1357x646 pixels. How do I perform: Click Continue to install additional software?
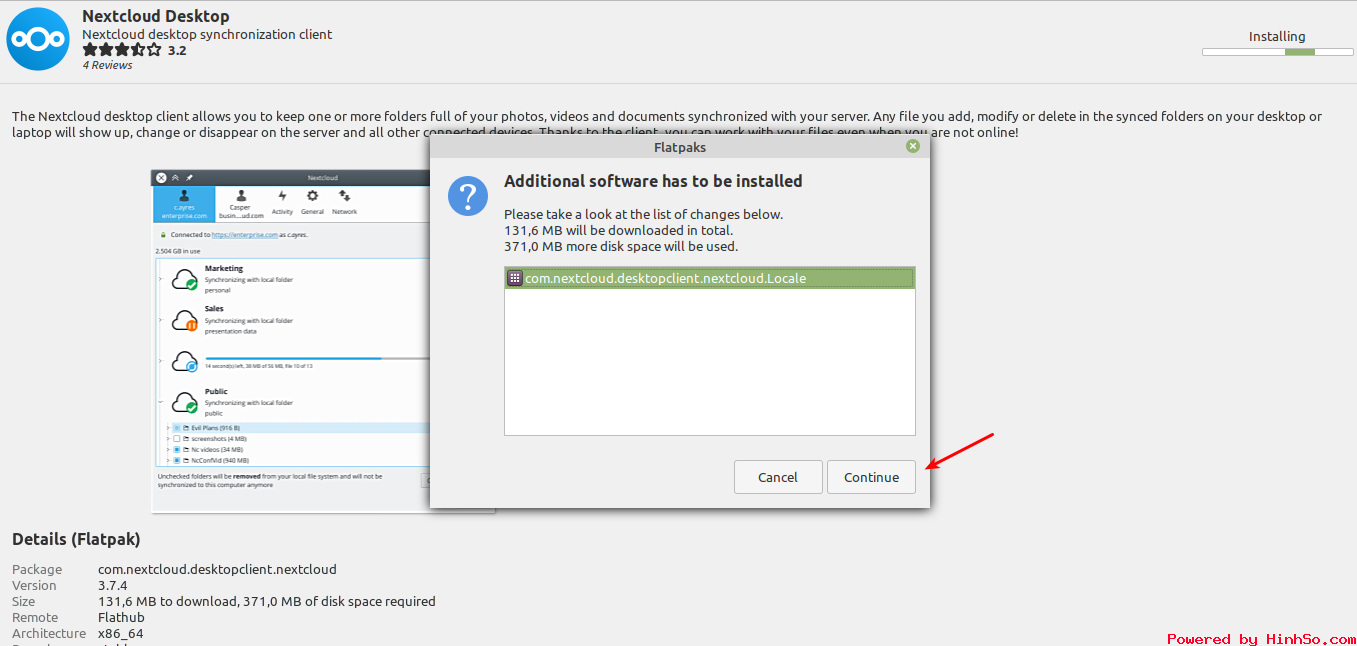(871, 477)
